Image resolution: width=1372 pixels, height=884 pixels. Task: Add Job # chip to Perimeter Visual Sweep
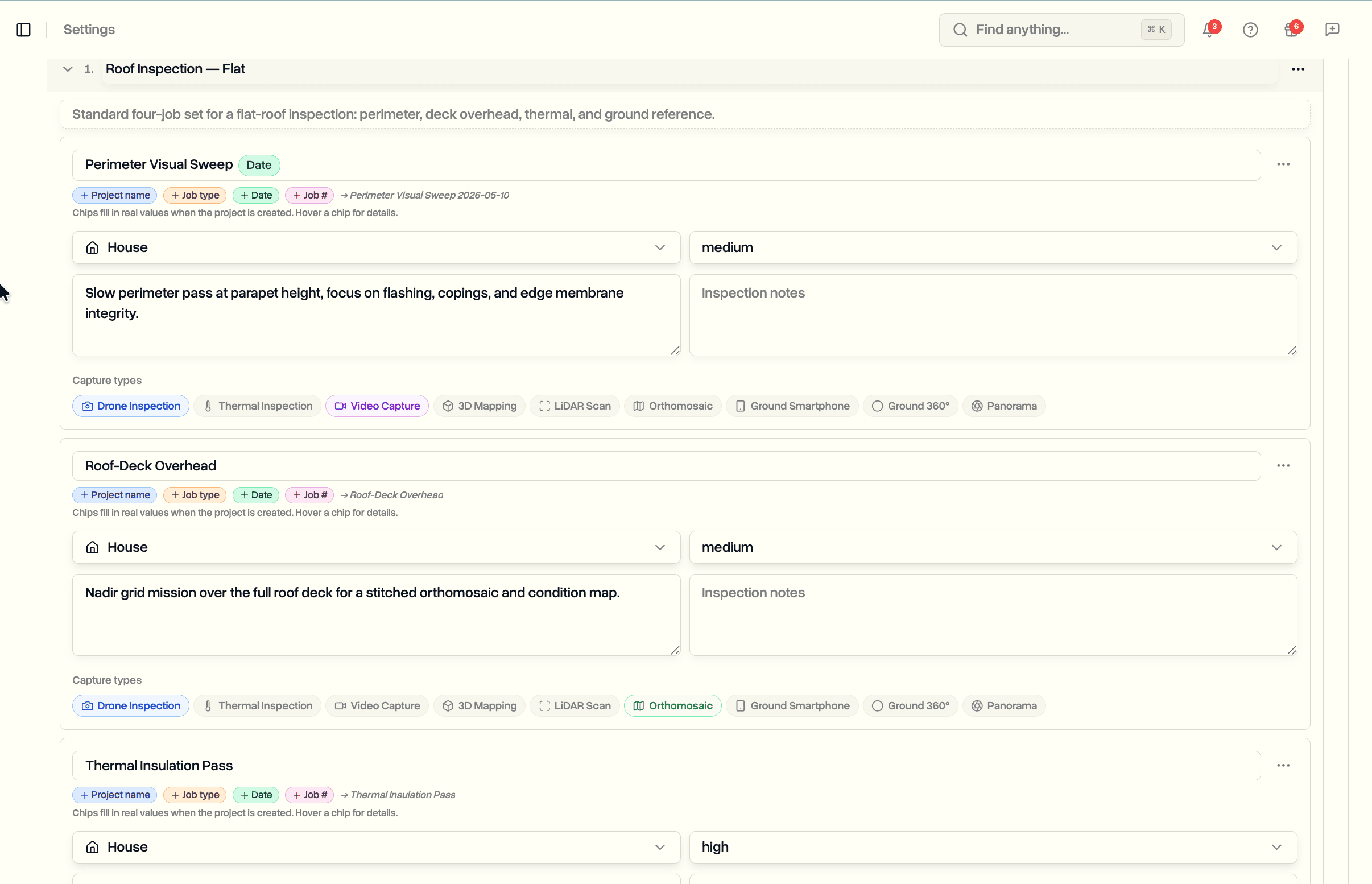(x=309, y=195)
